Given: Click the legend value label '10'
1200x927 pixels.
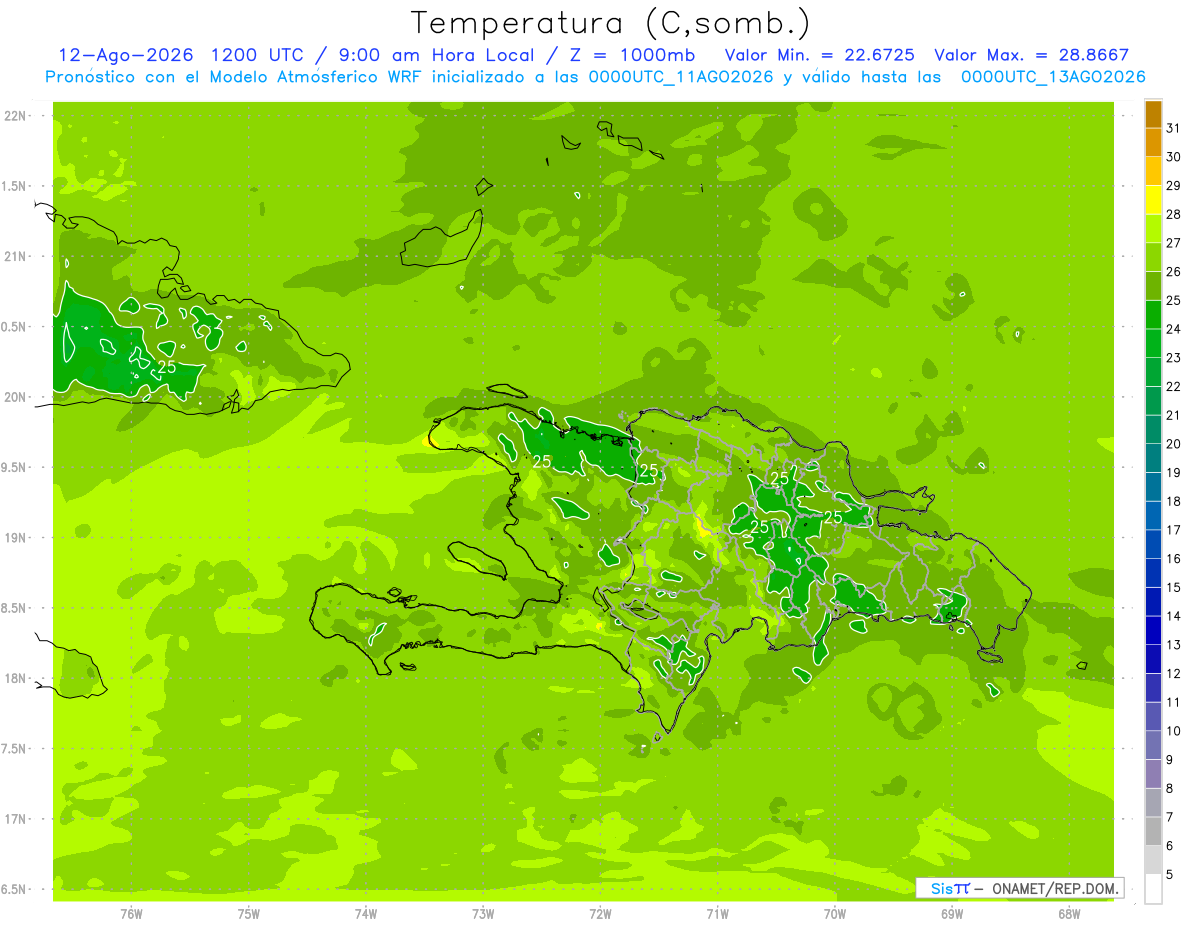Looking at the screenshot, I should pos(1174,731).
